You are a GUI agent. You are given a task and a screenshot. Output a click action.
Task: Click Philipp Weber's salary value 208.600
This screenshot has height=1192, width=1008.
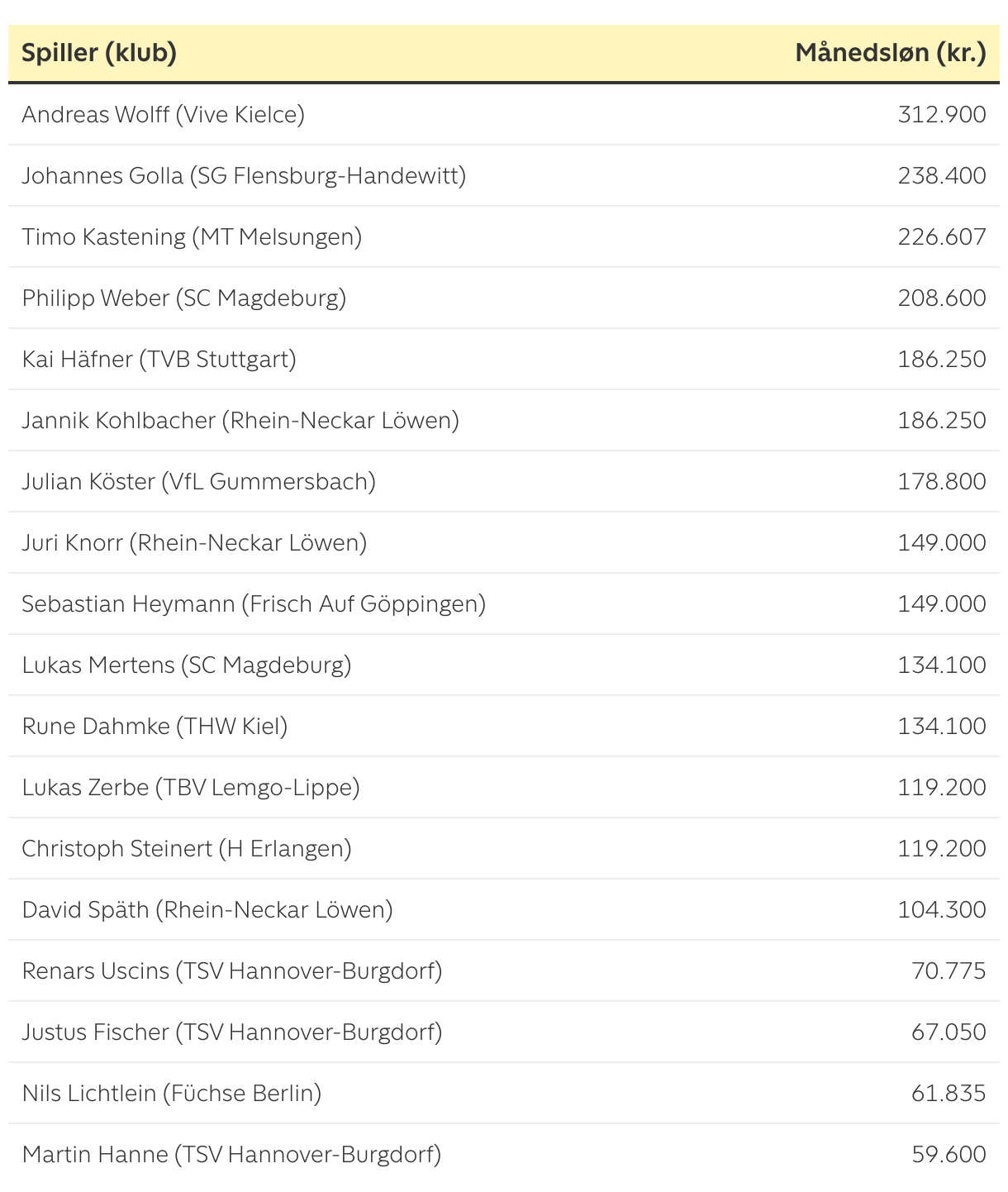[941, 298]
